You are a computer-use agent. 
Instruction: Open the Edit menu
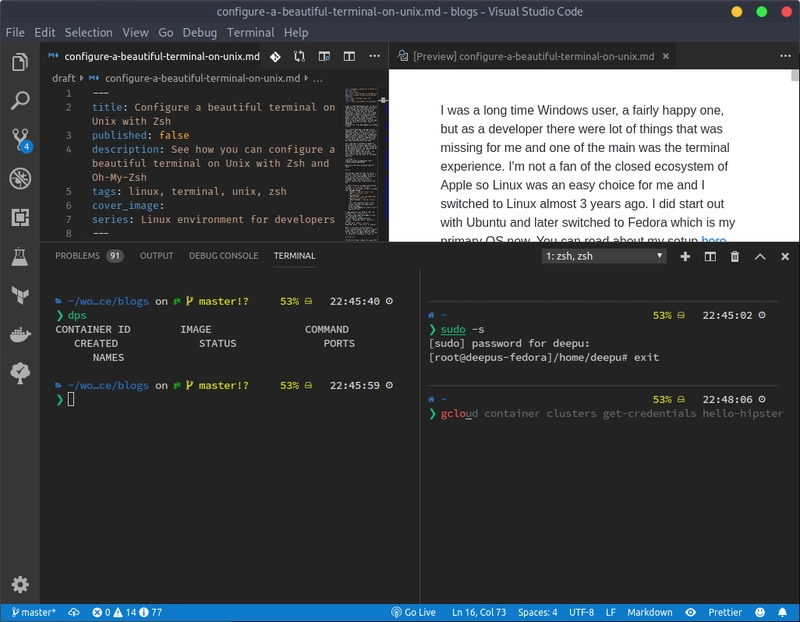click(45, 33)
